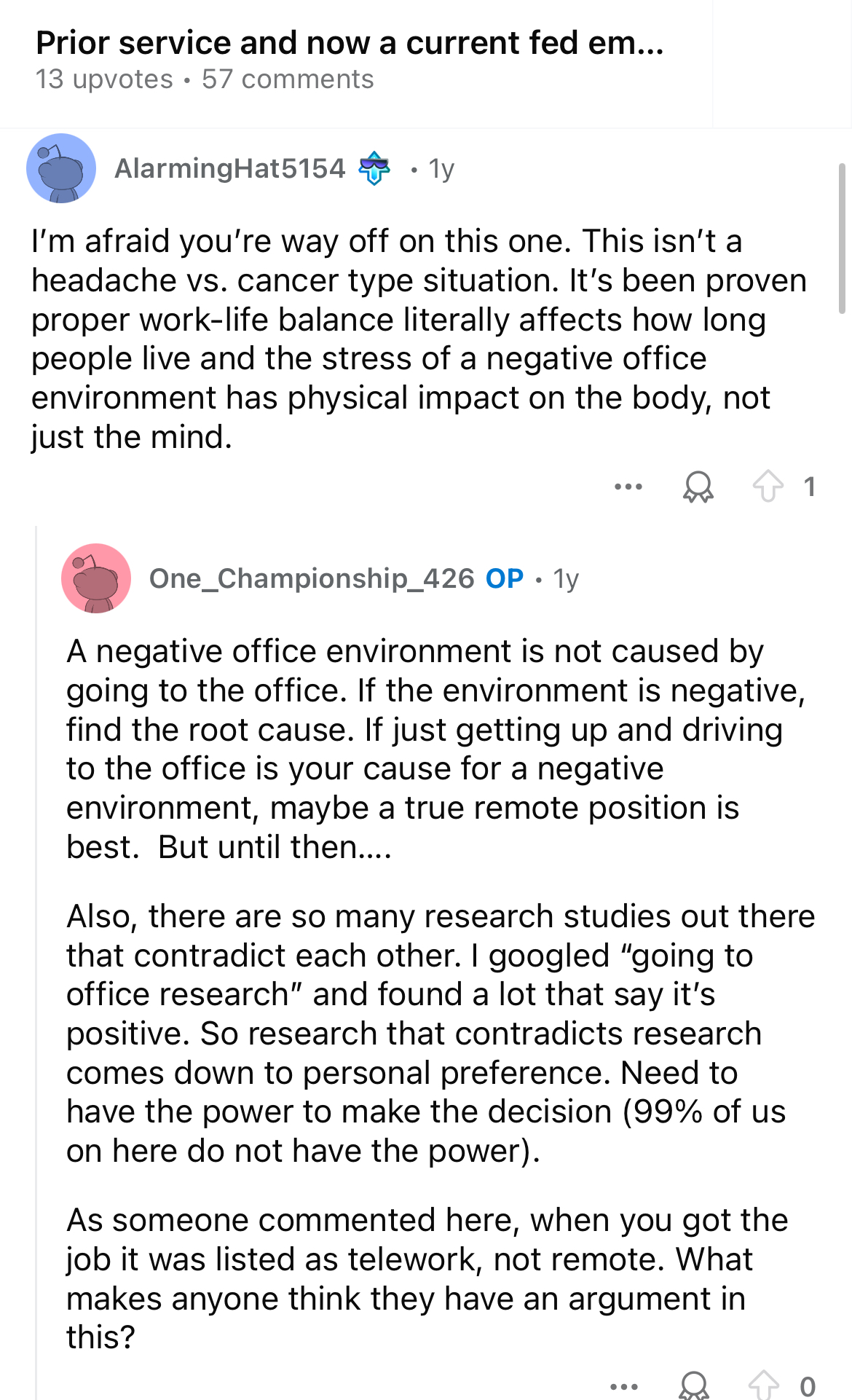Collapse the reply thread using the vertical indent line

point(36,961)
